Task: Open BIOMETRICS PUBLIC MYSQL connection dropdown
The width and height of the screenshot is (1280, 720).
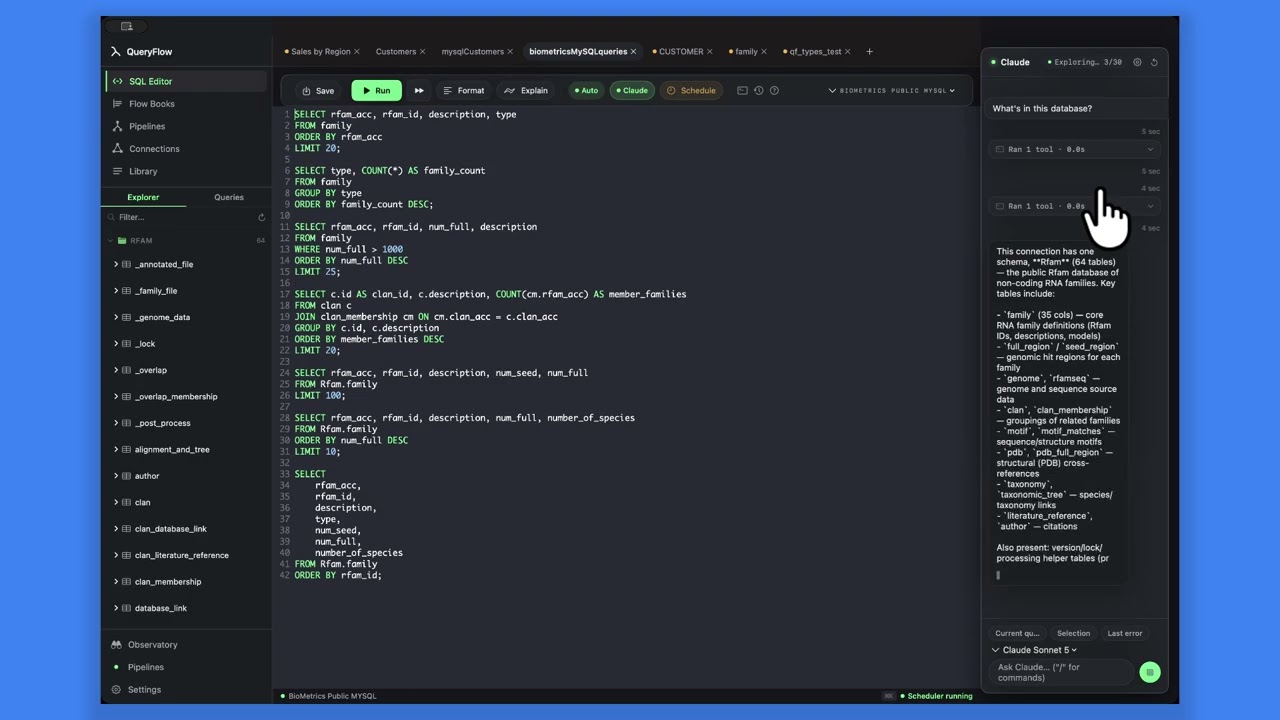Action: click(891, 90)
